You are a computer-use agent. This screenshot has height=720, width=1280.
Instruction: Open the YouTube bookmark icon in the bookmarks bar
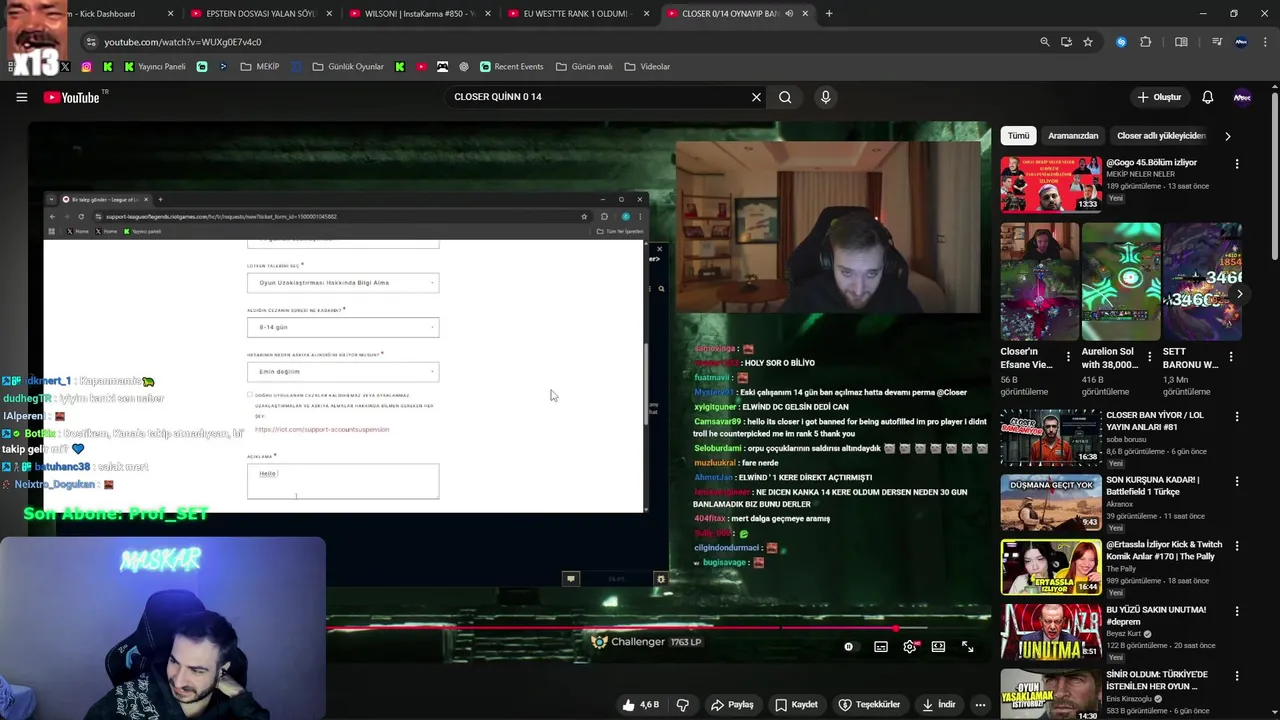click(421, 67)
